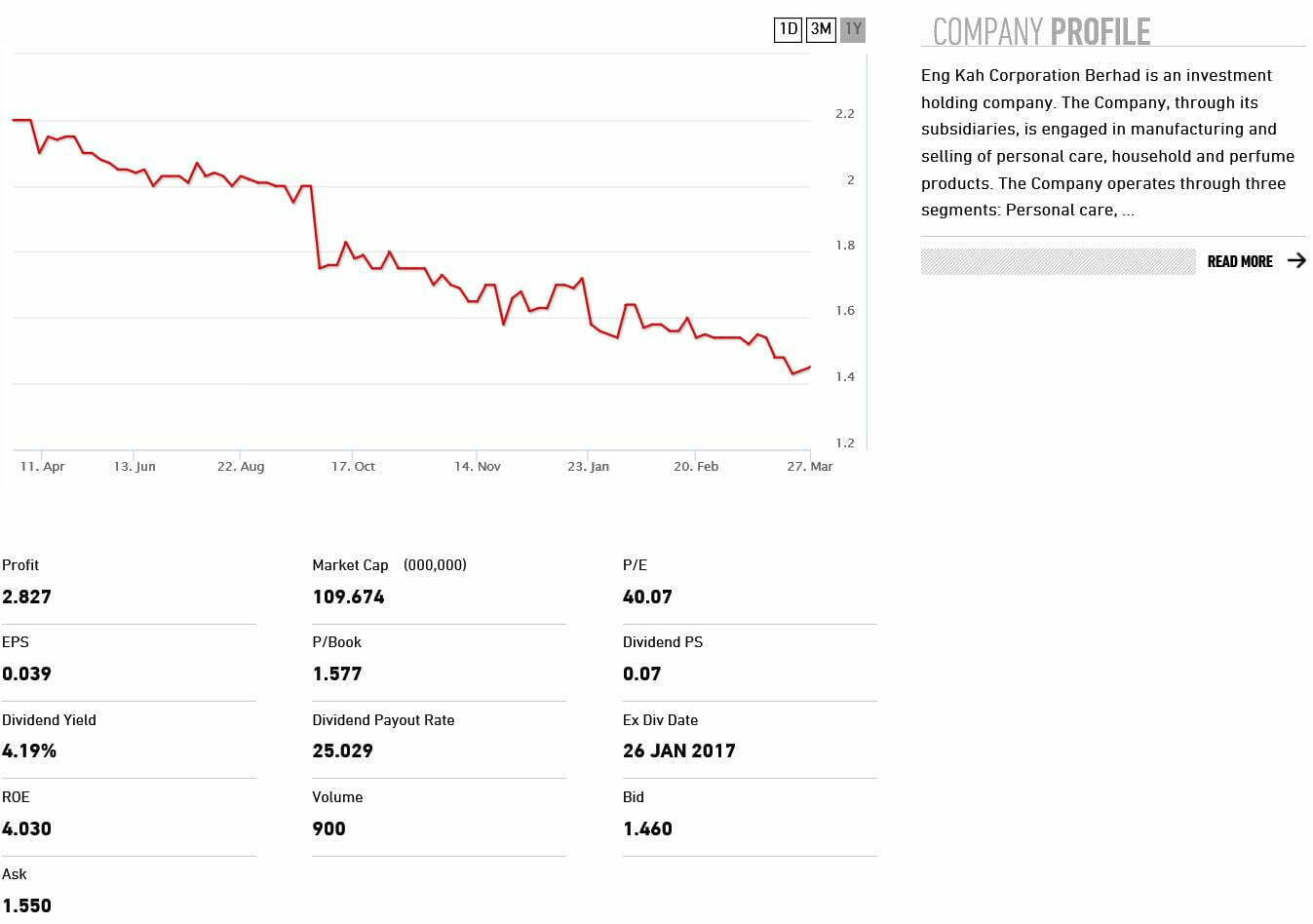The image size is (1313, 924).
Task: Click the 14. Nov x-axis label
Action: (477, 467)
